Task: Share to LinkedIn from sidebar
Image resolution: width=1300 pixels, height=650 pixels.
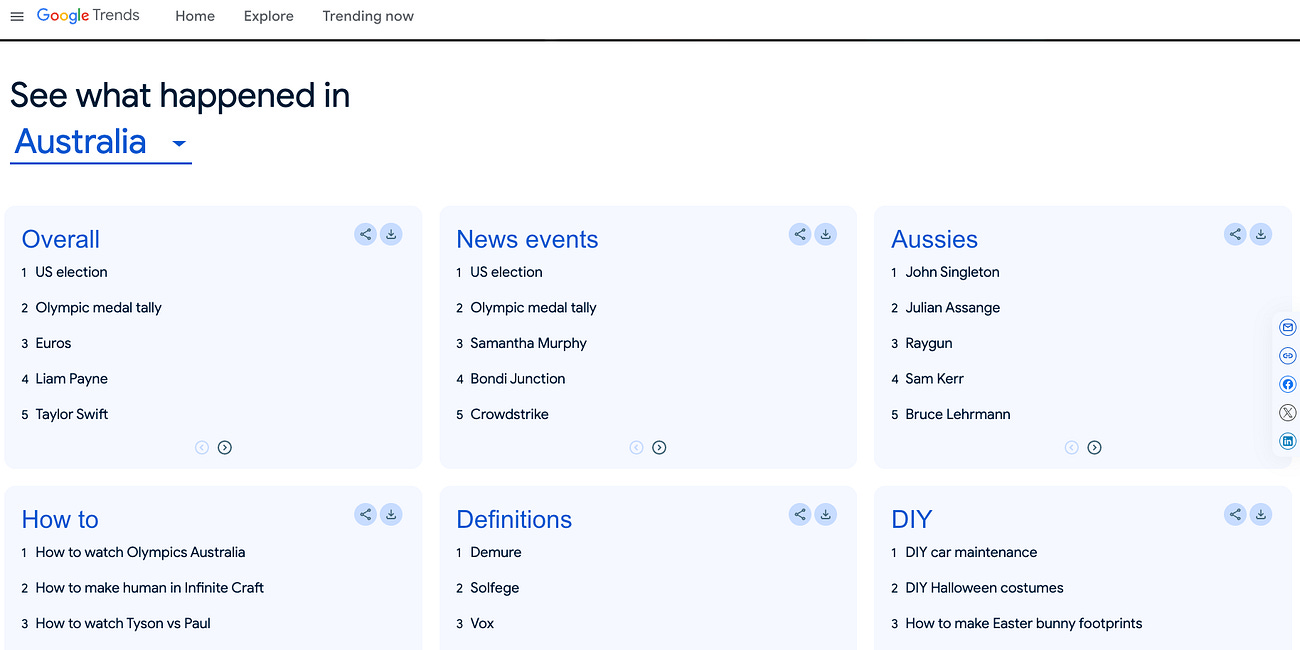Action: tap(1287, 440)
